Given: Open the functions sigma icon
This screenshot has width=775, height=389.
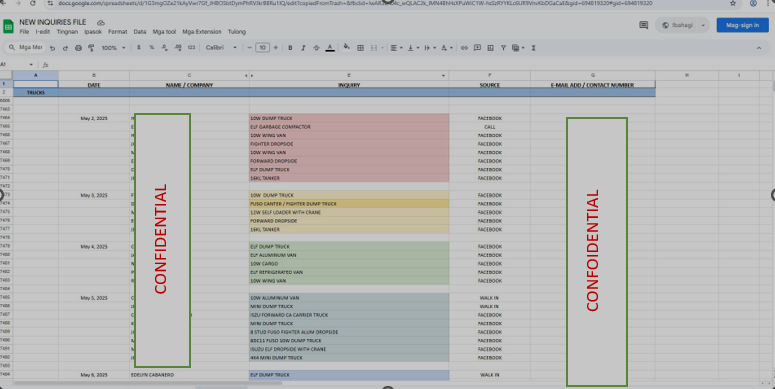Looking at the screenshot, I should pyautogui.click(x=533, y=48).
